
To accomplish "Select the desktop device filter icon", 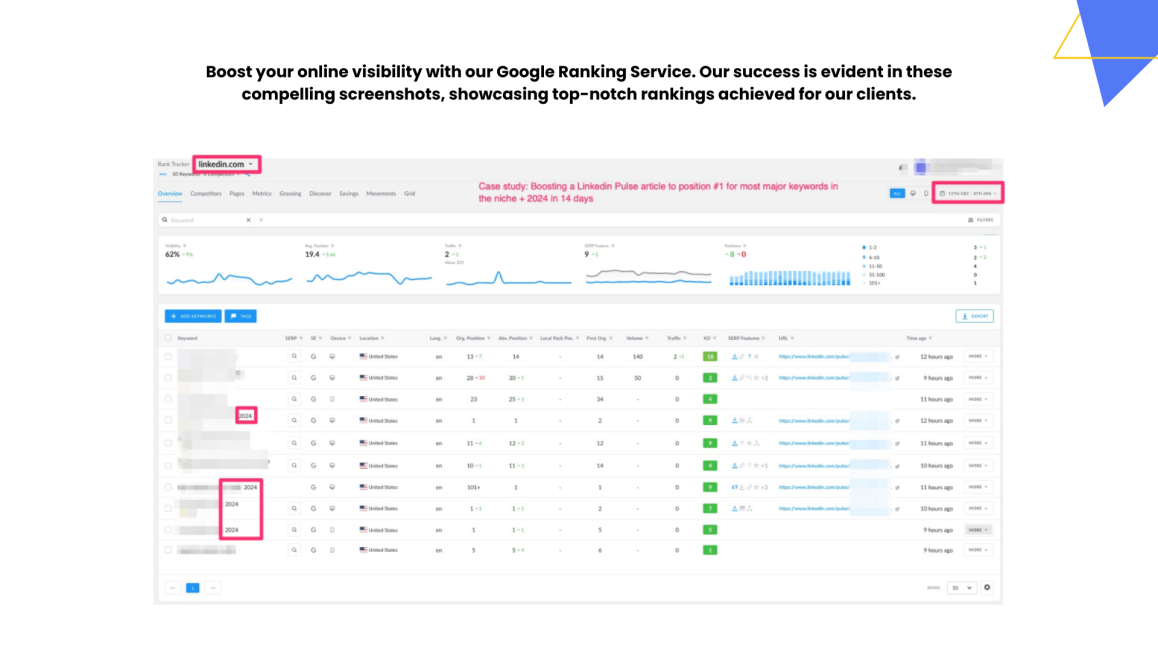I will click(x=913, y=193).
